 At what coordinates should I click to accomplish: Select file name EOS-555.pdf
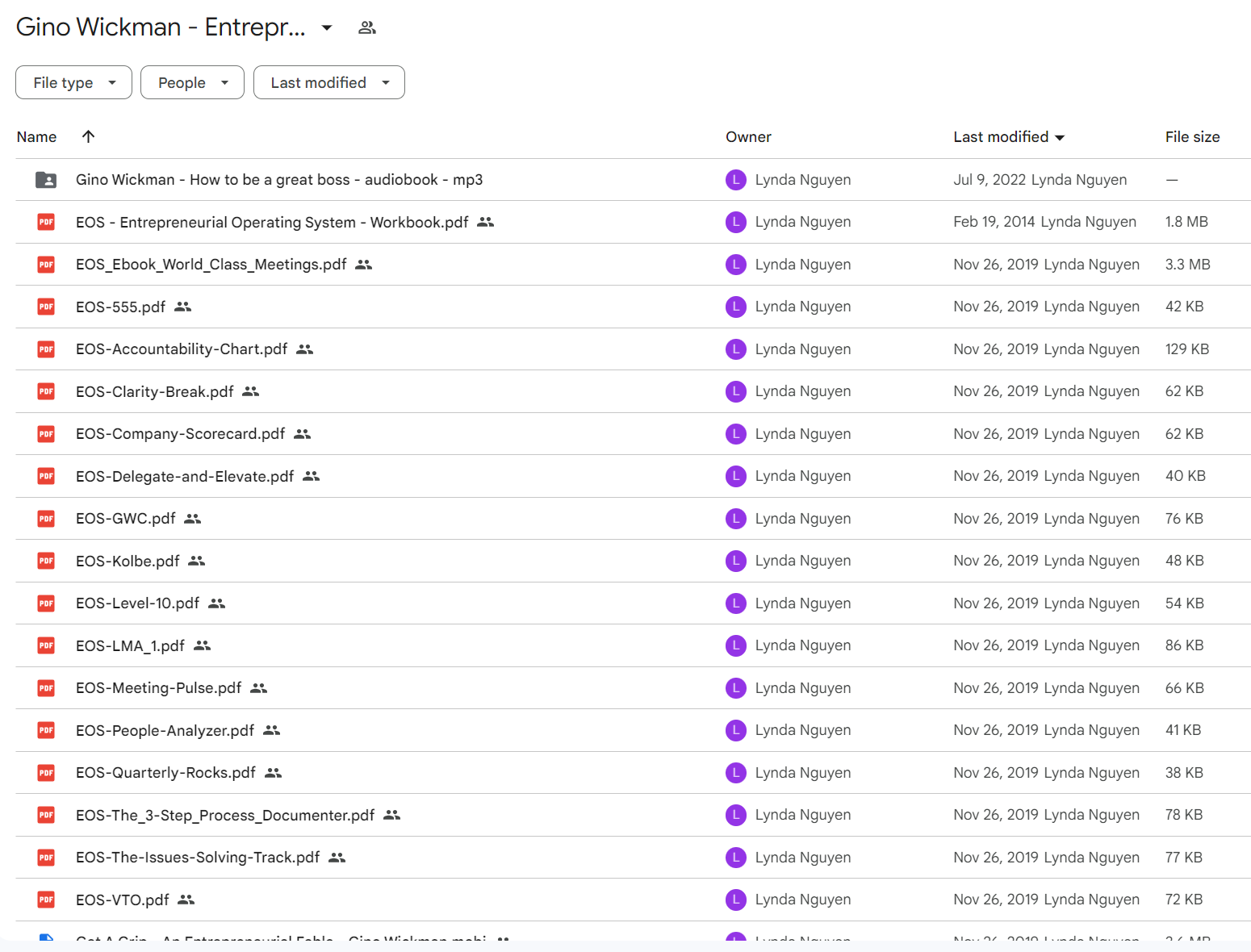click(121, 307)
